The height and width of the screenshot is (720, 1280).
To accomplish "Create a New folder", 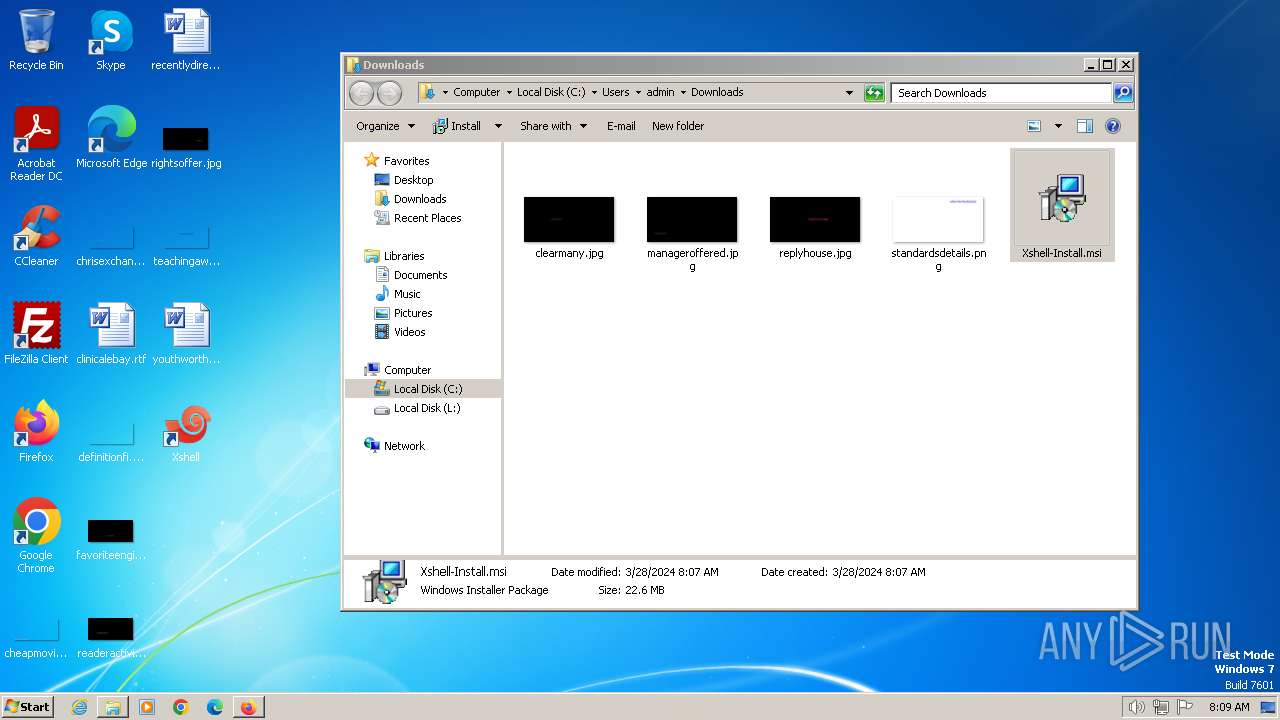I will pos(678,126).
